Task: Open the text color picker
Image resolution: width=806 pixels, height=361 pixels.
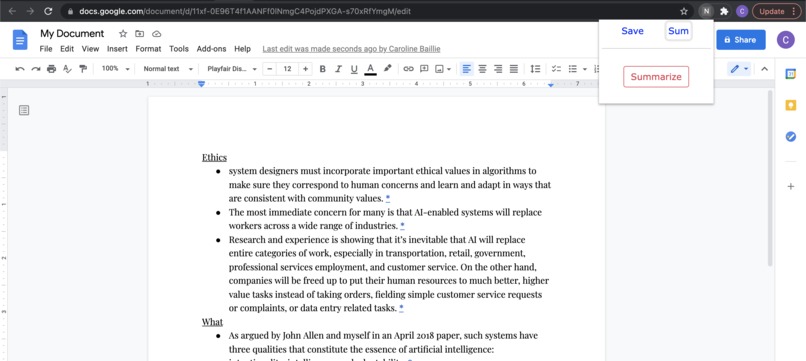Action: [x=370, y=69]
